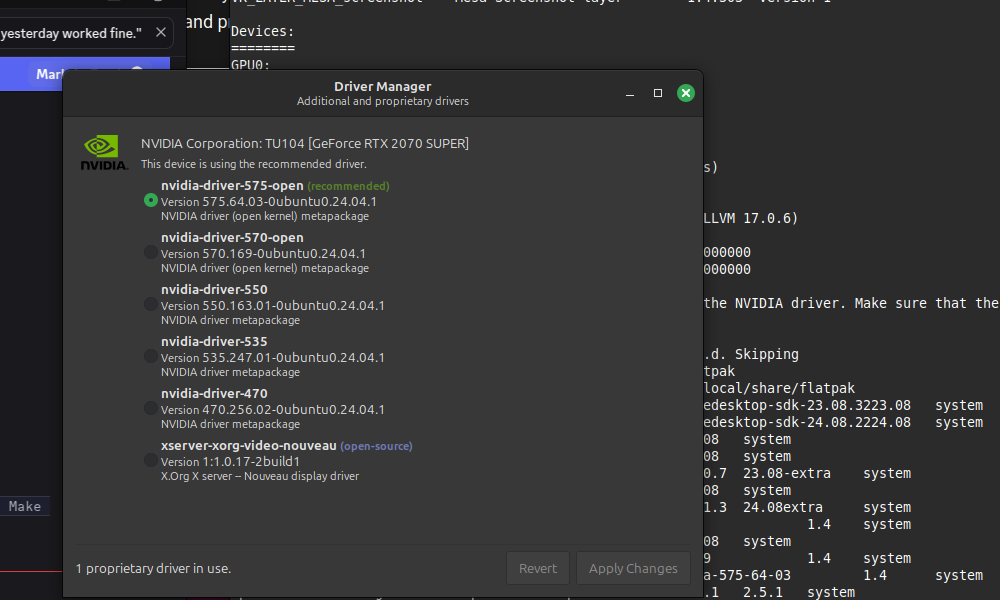Click '.d. Skipping' line in terminal
This screenshot has width=1000, height=600.
[x=751, y=354]
